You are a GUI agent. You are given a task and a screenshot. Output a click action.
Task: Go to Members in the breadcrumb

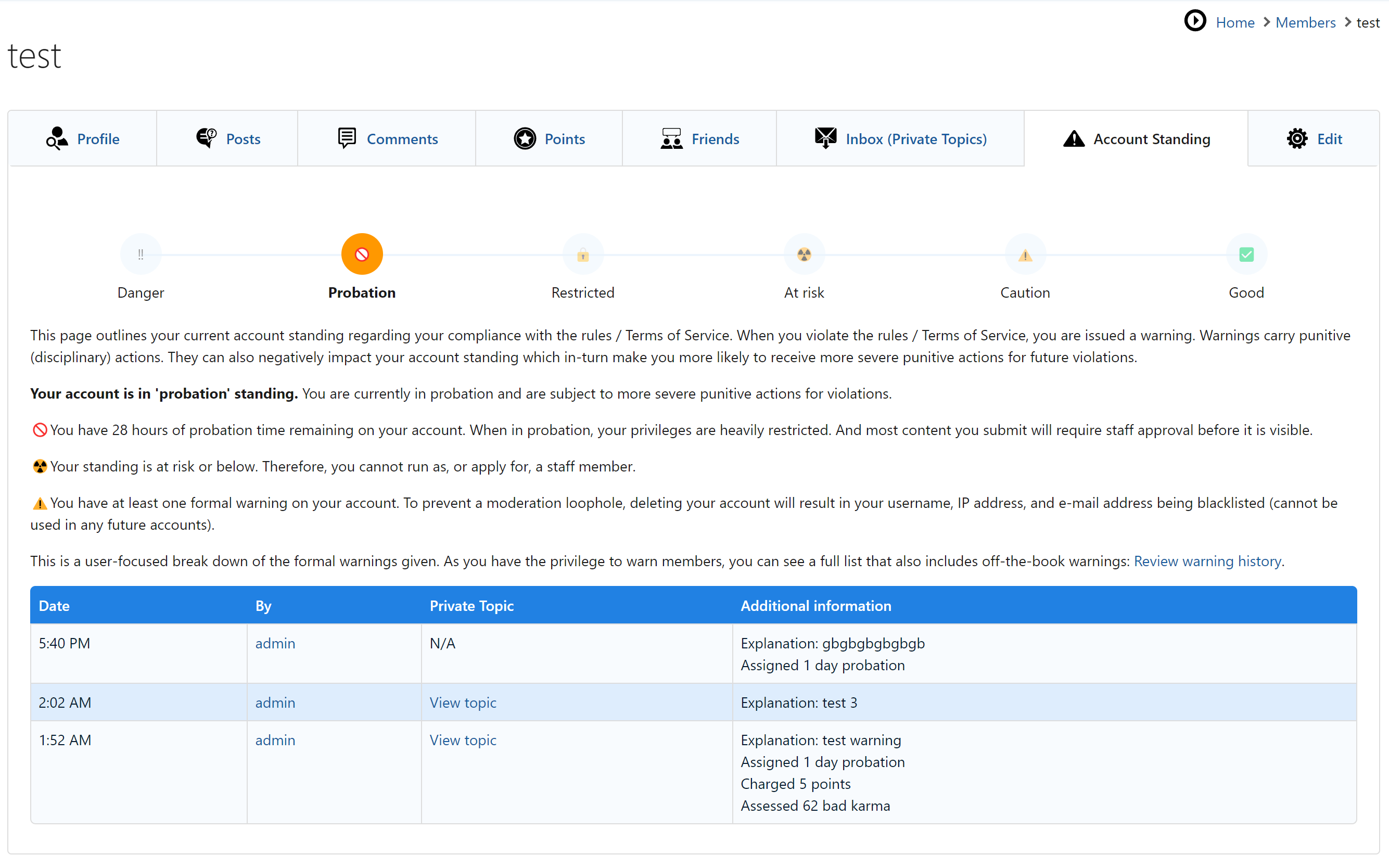[x=1305, y=22]
